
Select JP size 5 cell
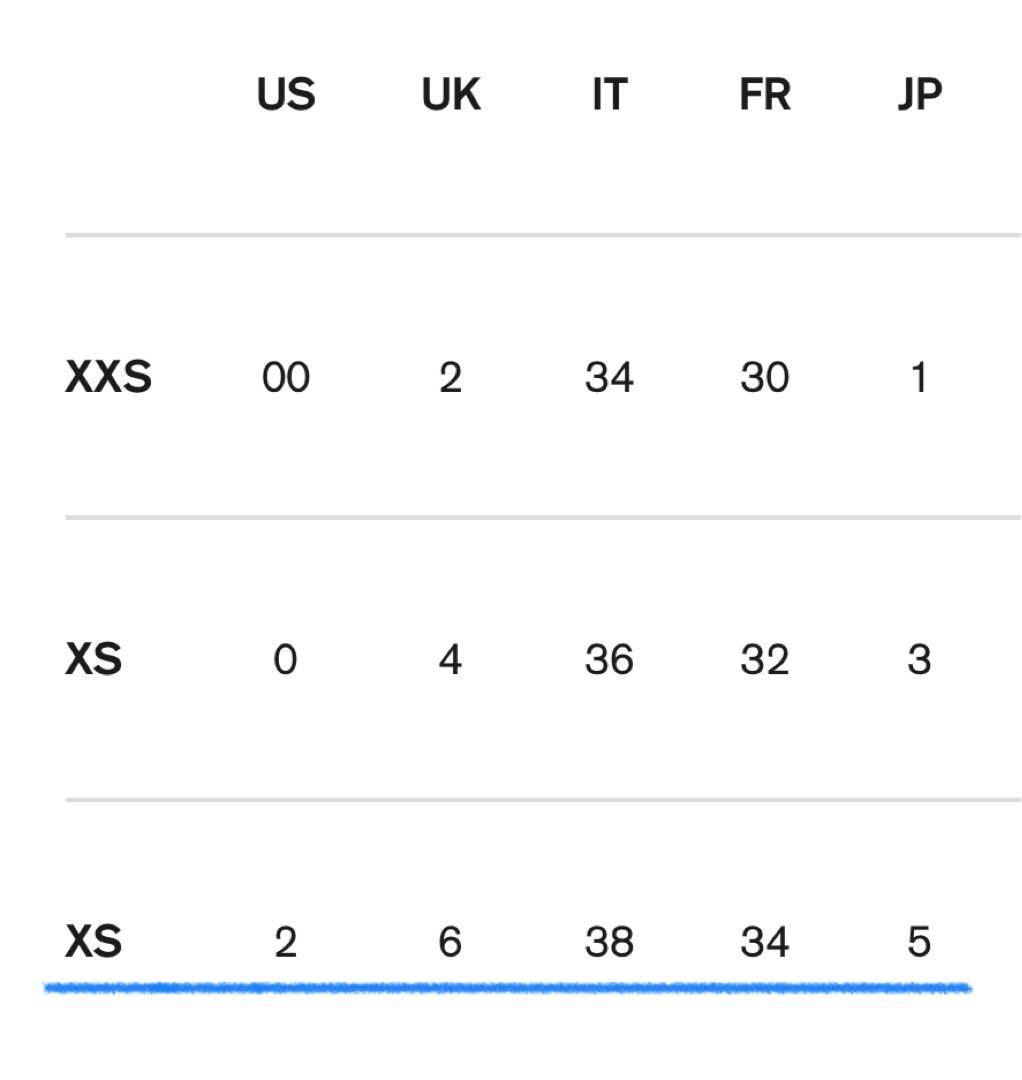point(919,942)
